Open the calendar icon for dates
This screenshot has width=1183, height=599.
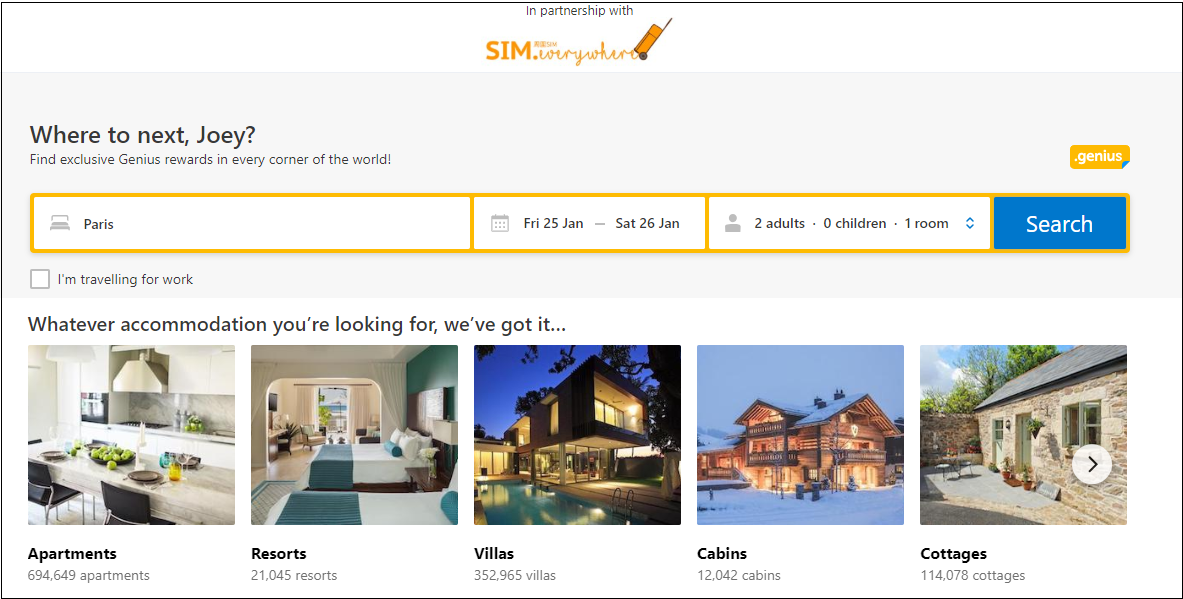pos(499,223)
